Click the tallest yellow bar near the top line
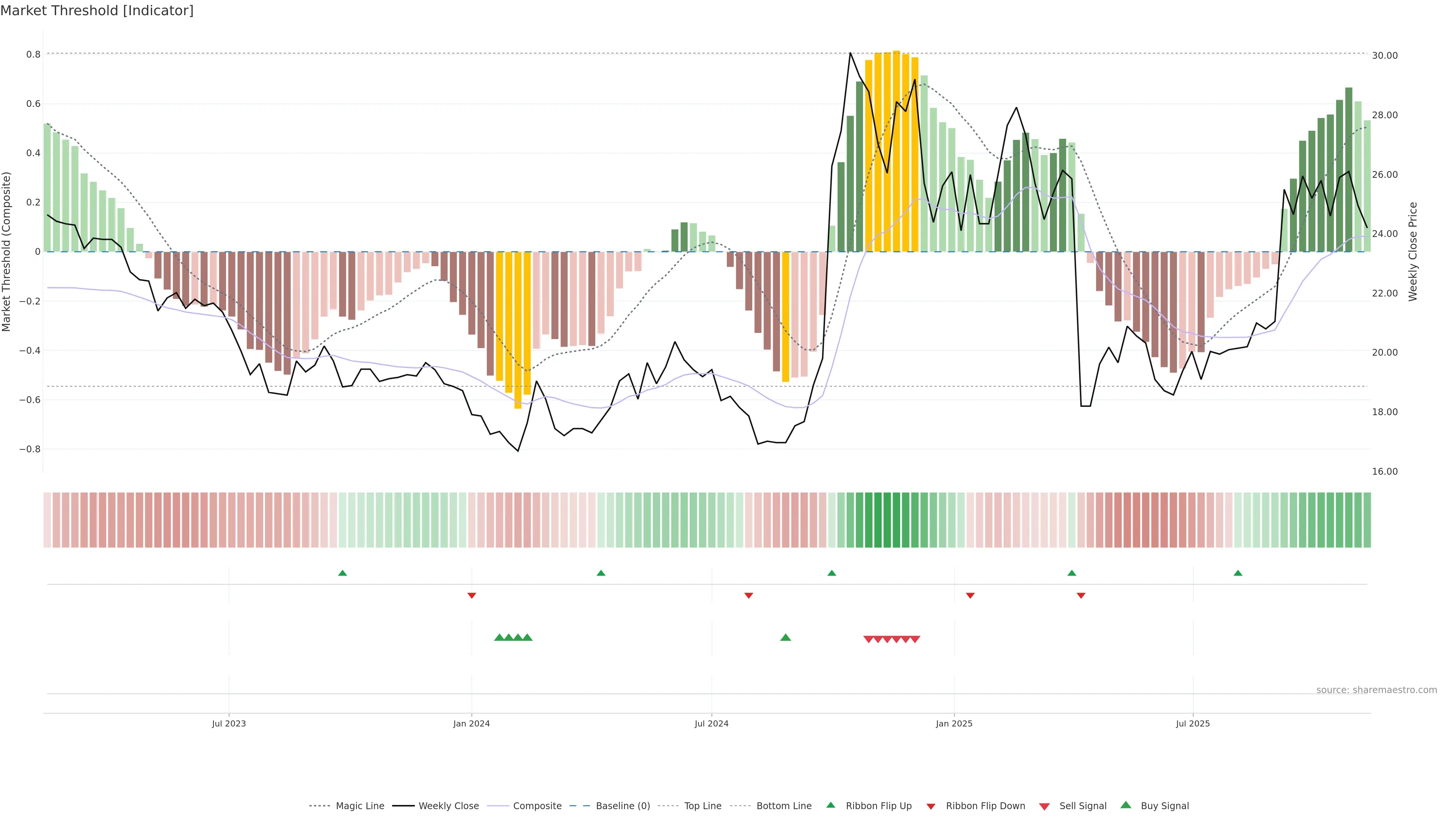The width and height of the screenshot is (1456, 819). [896, 151]
